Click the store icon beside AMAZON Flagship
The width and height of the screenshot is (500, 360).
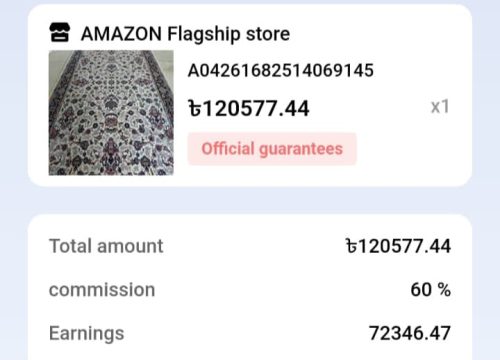60,32
